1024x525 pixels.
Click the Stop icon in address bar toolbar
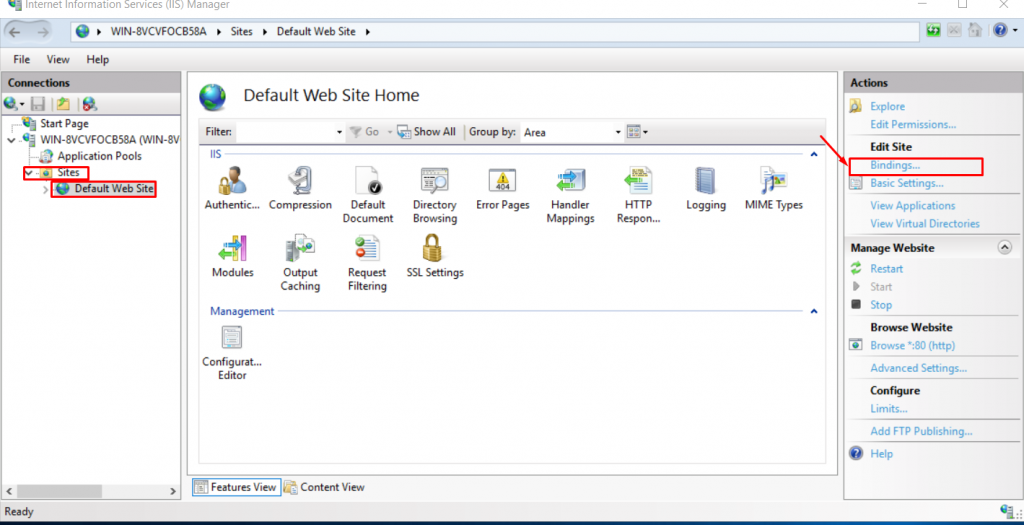954,31
